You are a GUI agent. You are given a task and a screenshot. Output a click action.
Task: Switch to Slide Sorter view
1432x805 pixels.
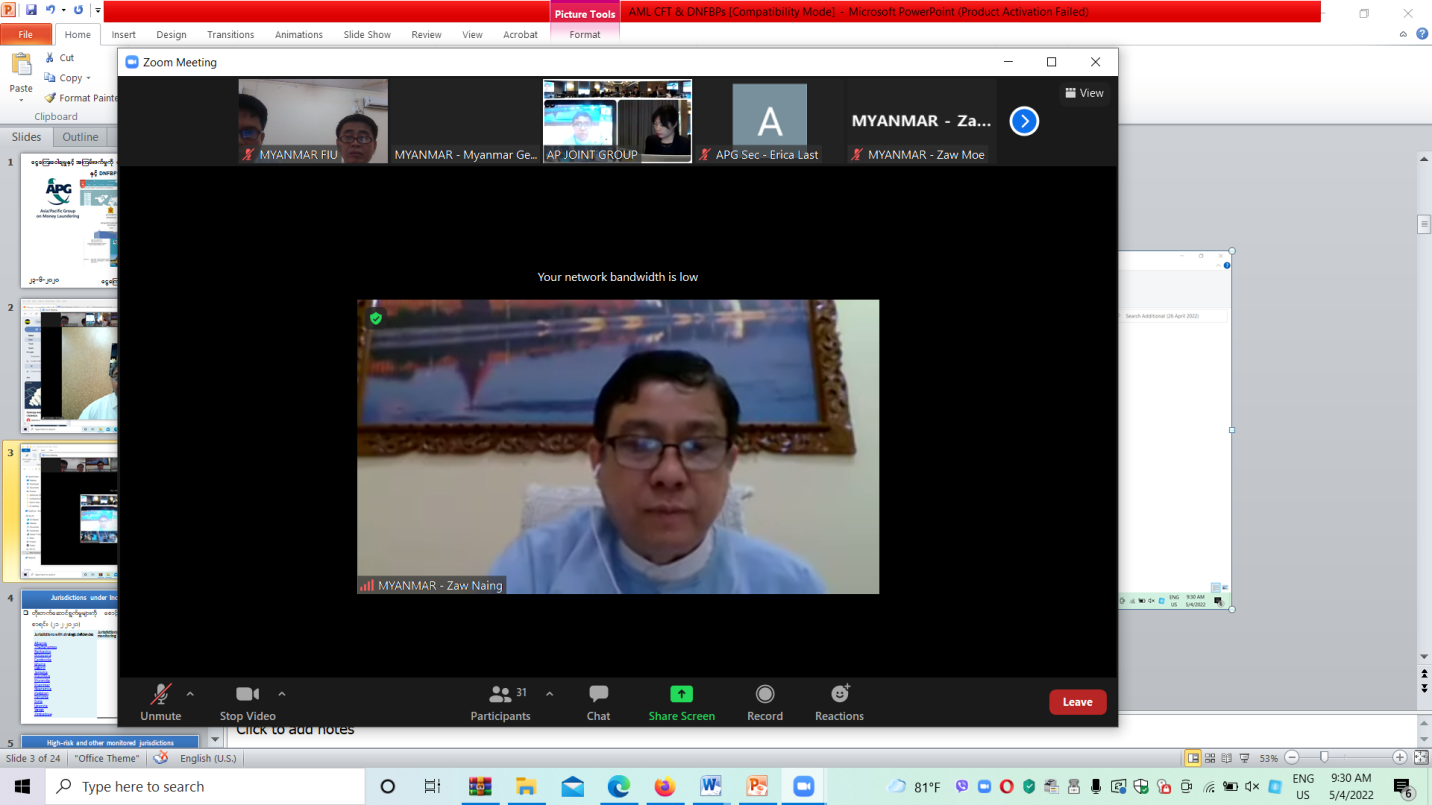pyautogui.click(x=1210, y=758)
